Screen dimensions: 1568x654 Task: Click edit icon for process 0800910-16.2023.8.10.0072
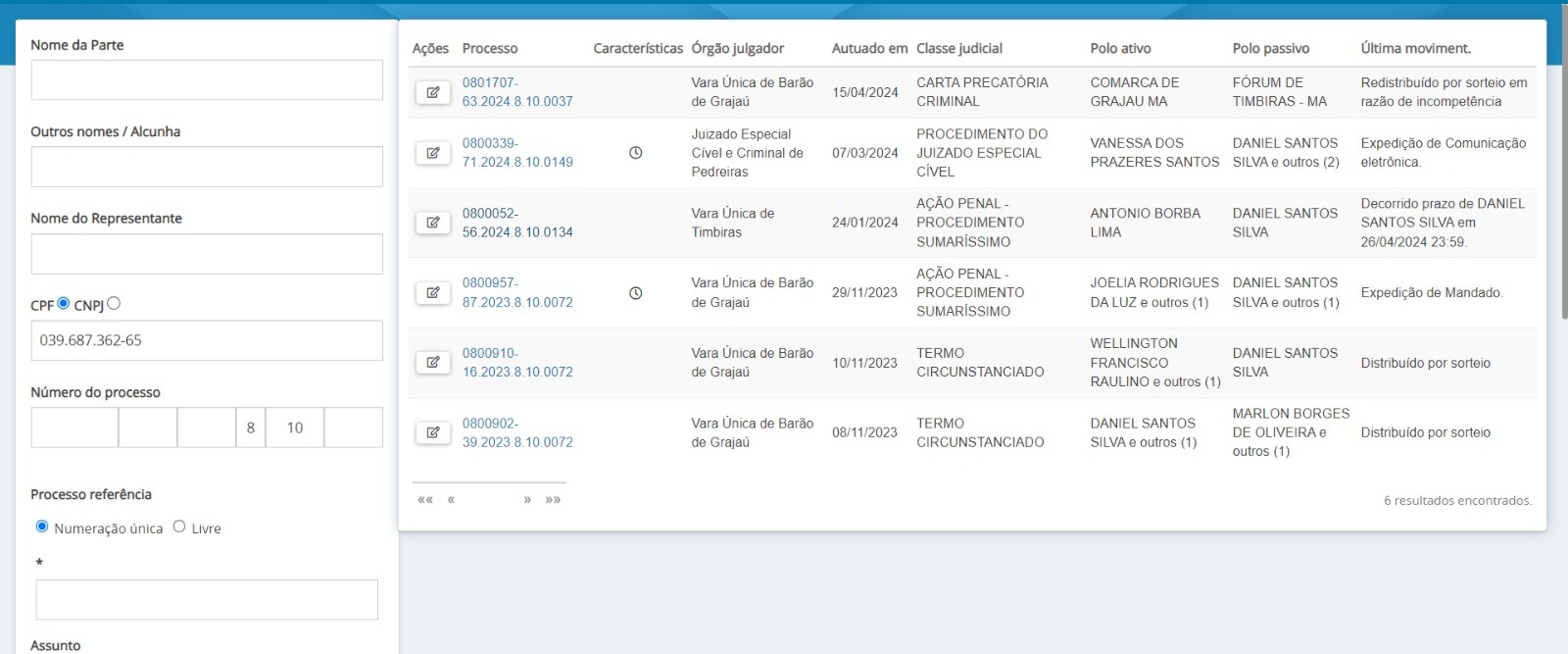tap(432, 363)
